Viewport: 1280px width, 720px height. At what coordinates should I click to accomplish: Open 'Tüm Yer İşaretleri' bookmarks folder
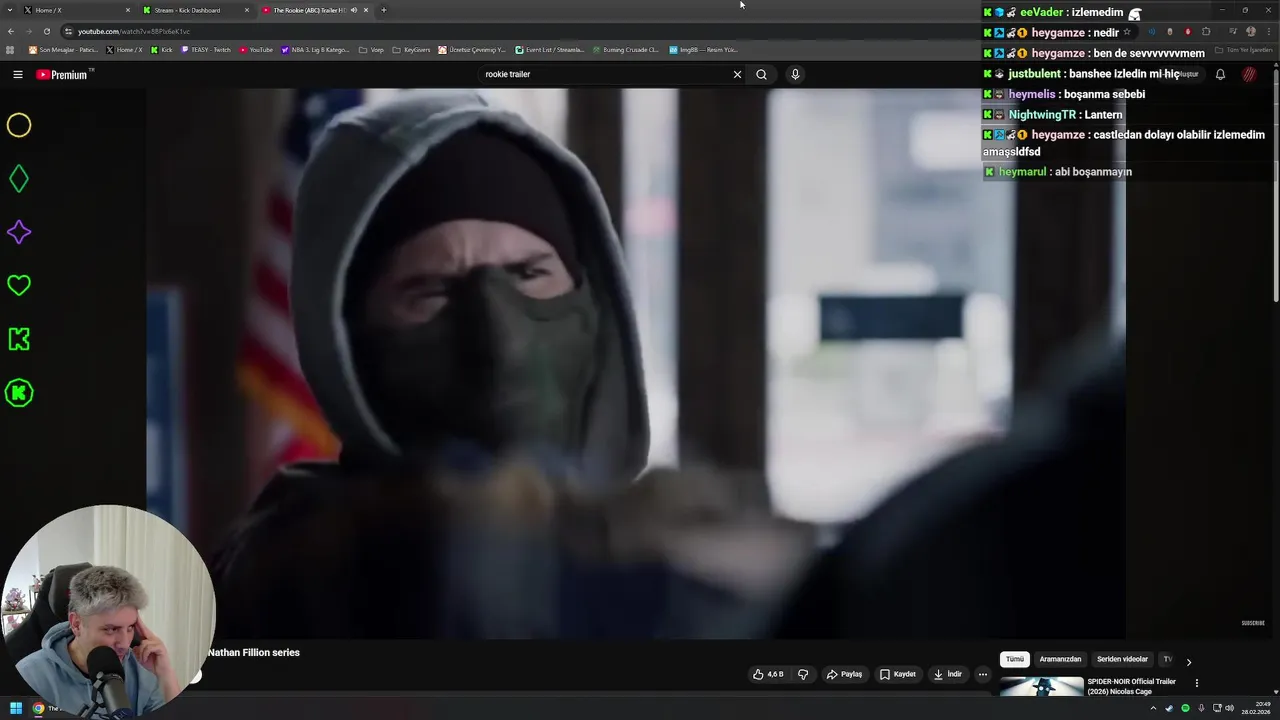(1242, 50)
